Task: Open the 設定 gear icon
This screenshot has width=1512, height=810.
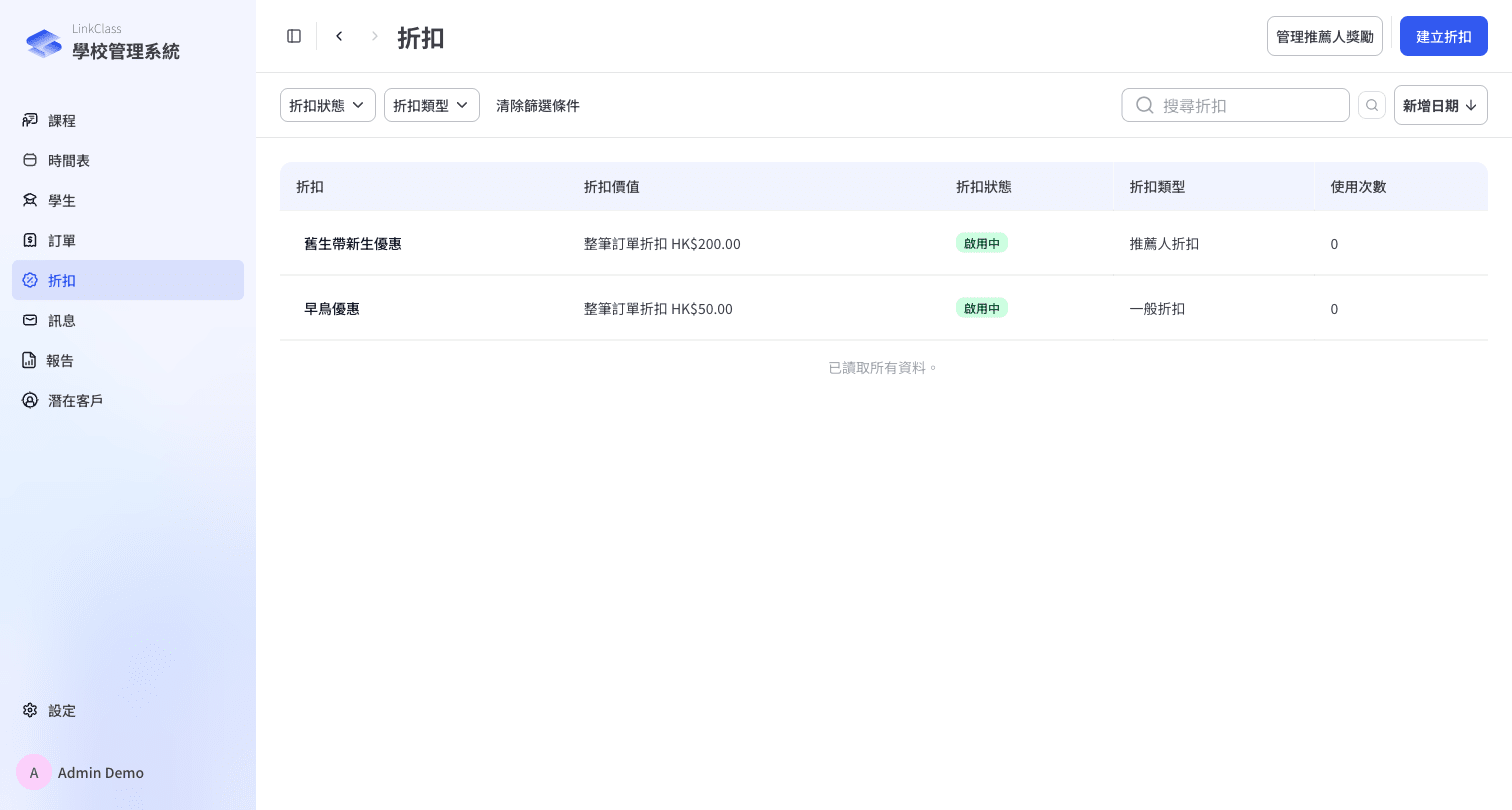Action: pyautogui.click(x=30, y=710)
